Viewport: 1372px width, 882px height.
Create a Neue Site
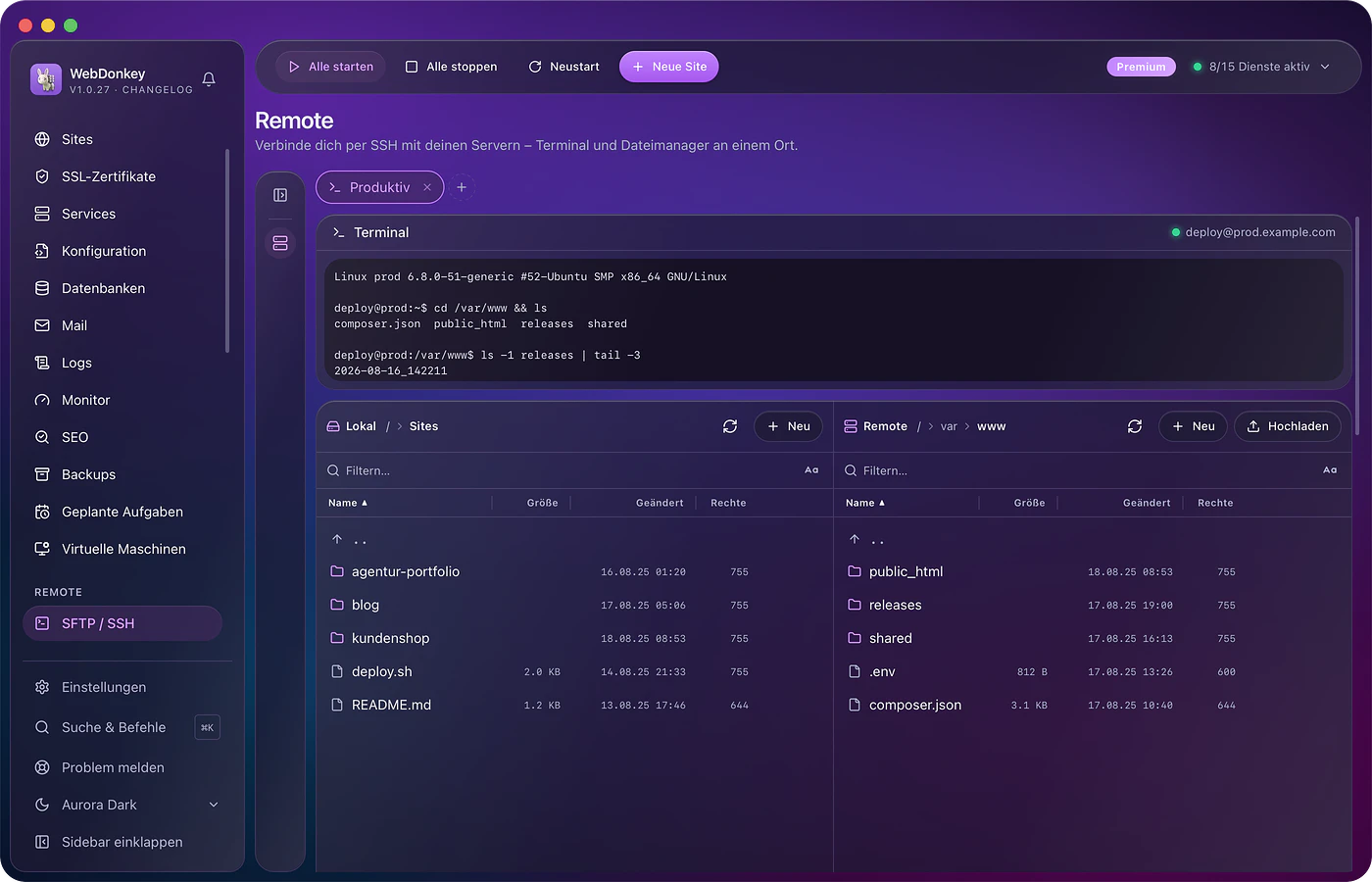(x=669, y=67)
